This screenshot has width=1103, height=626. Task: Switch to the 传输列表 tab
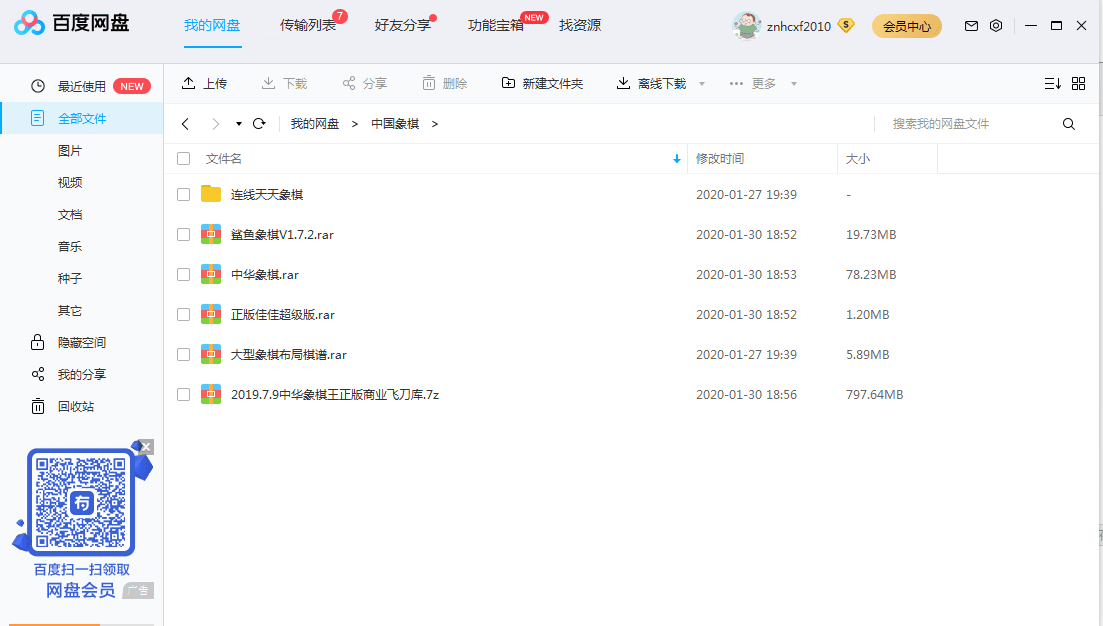[x=306, y=26]
